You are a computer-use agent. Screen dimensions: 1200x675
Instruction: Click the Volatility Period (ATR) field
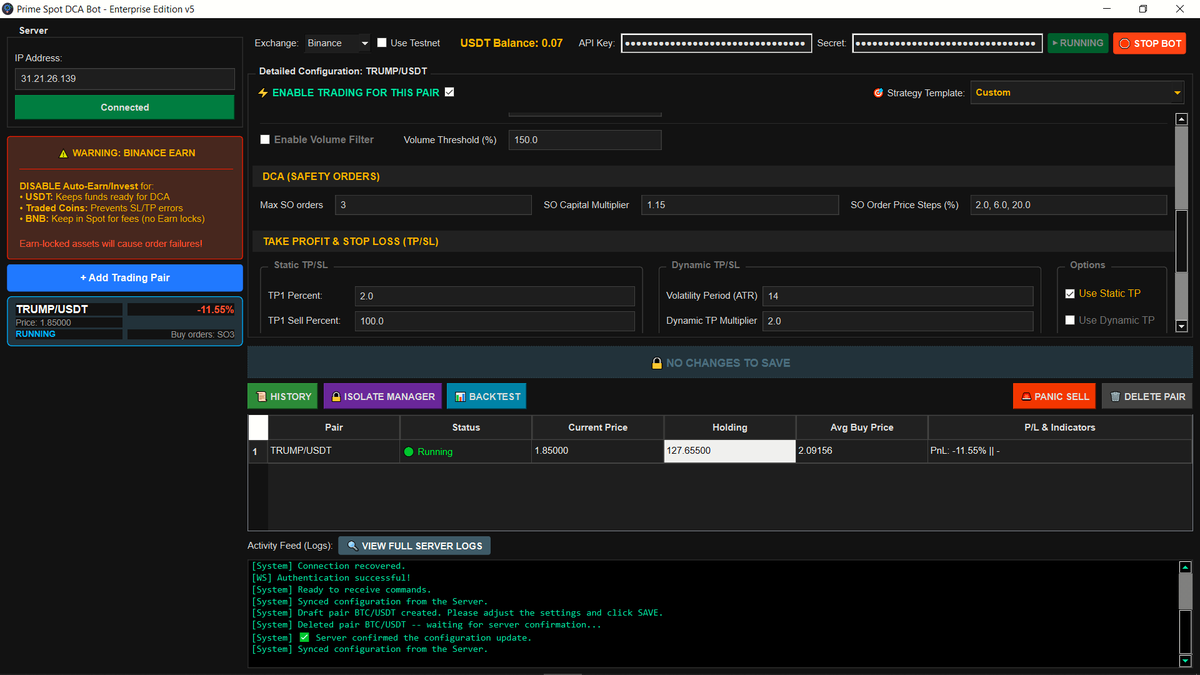click(x=898, y=296)
